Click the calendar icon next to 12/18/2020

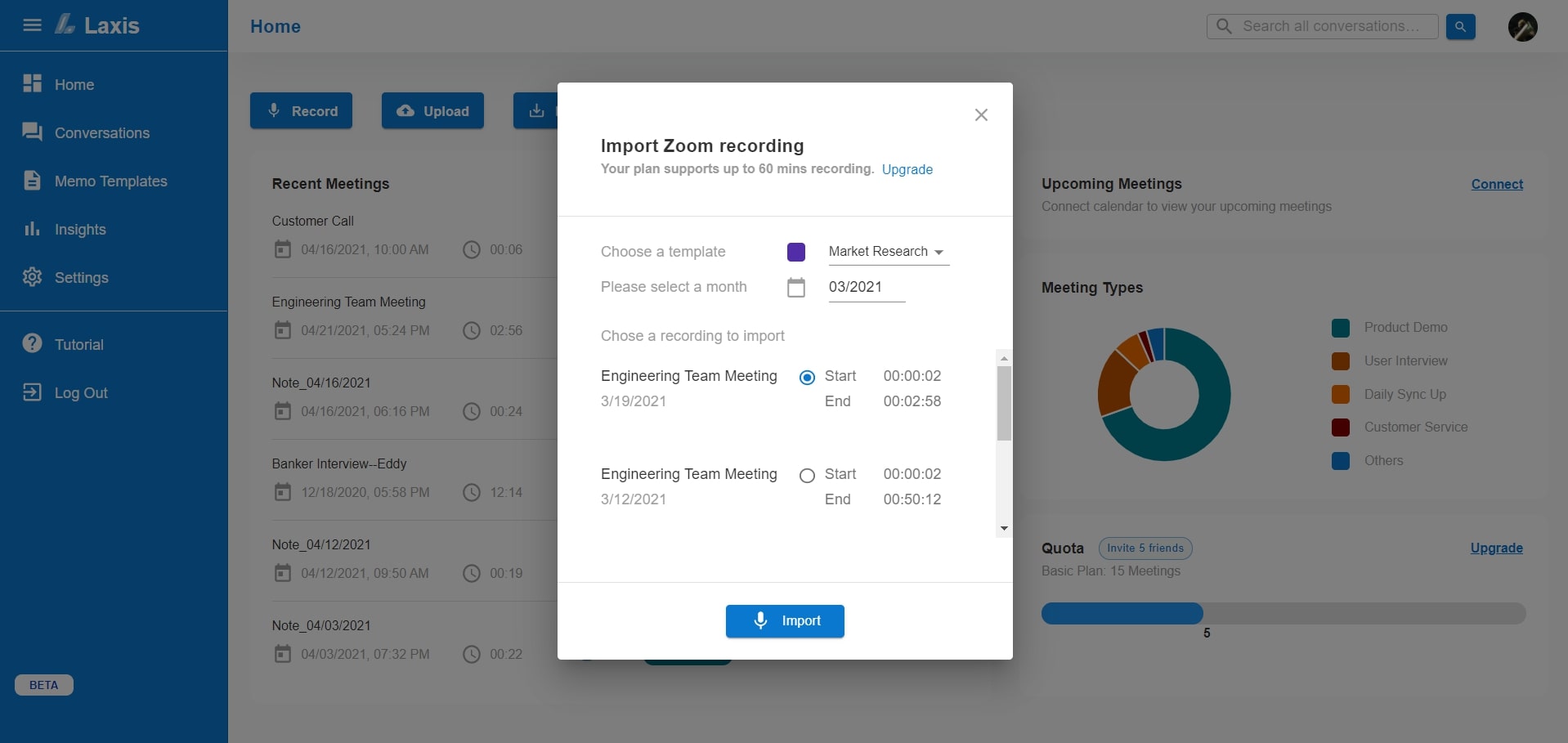[282, 492]
